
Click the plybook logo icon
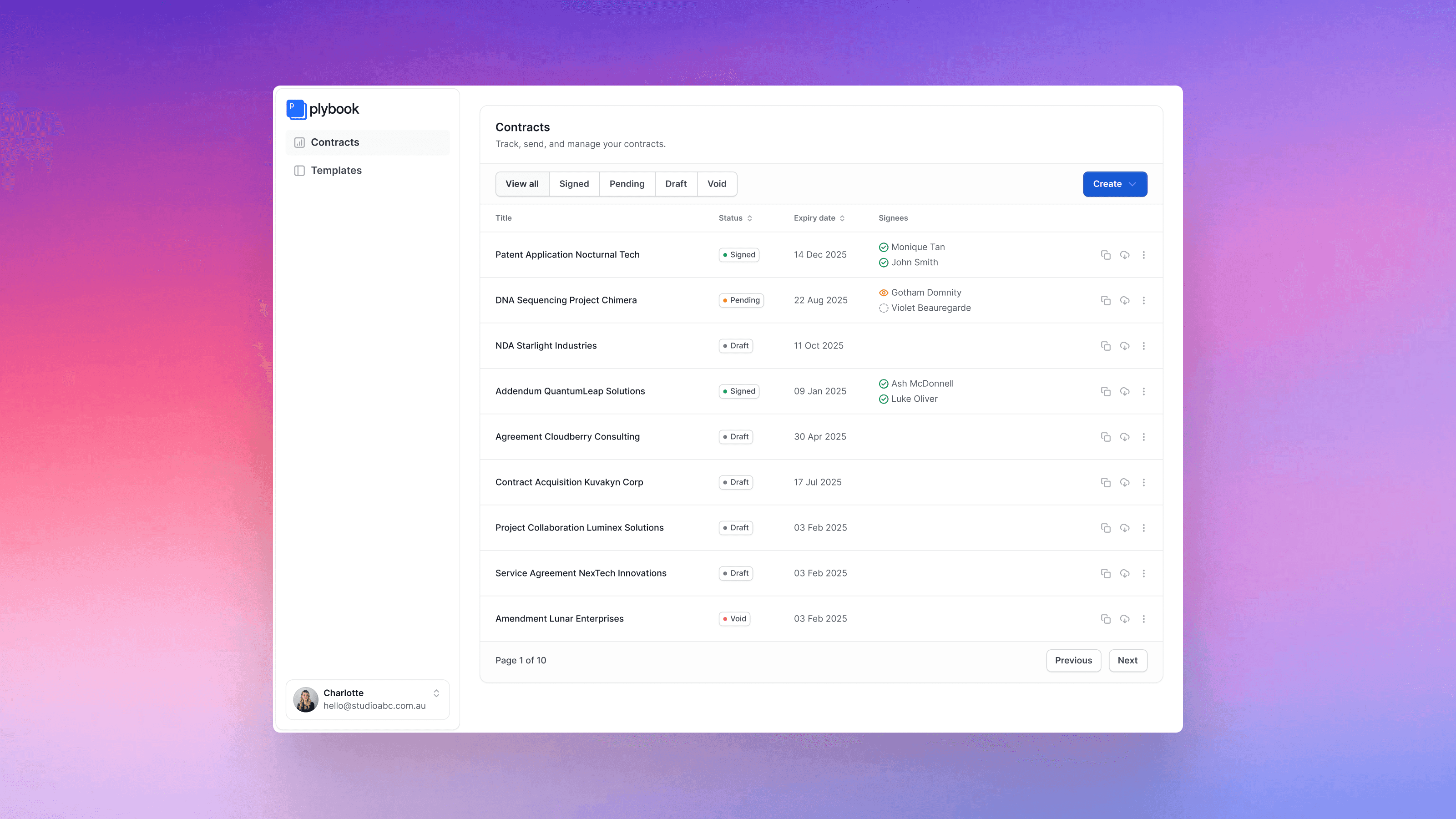pos(296,109)
